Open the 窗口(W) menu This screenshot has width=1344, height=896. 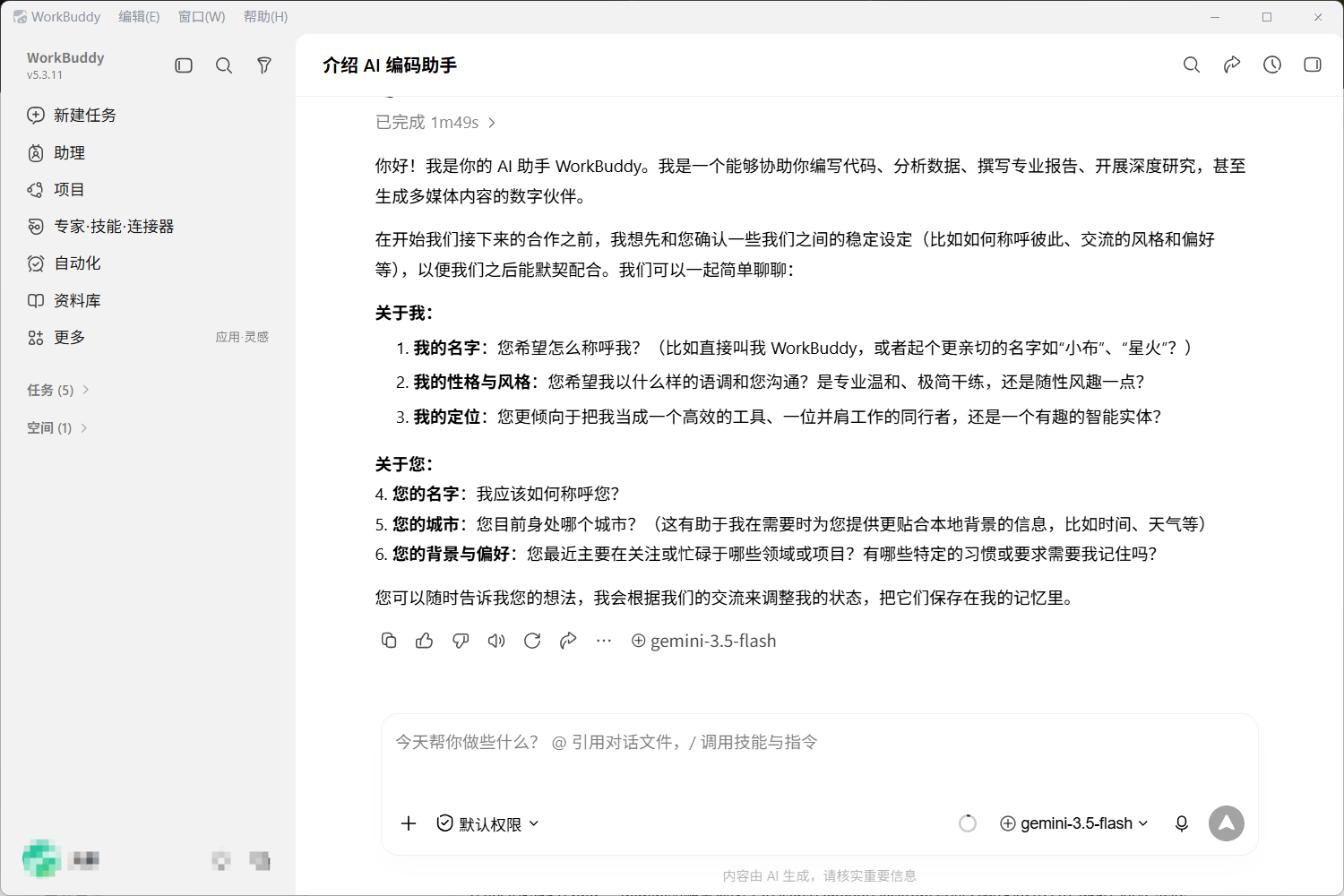point(202,16)
